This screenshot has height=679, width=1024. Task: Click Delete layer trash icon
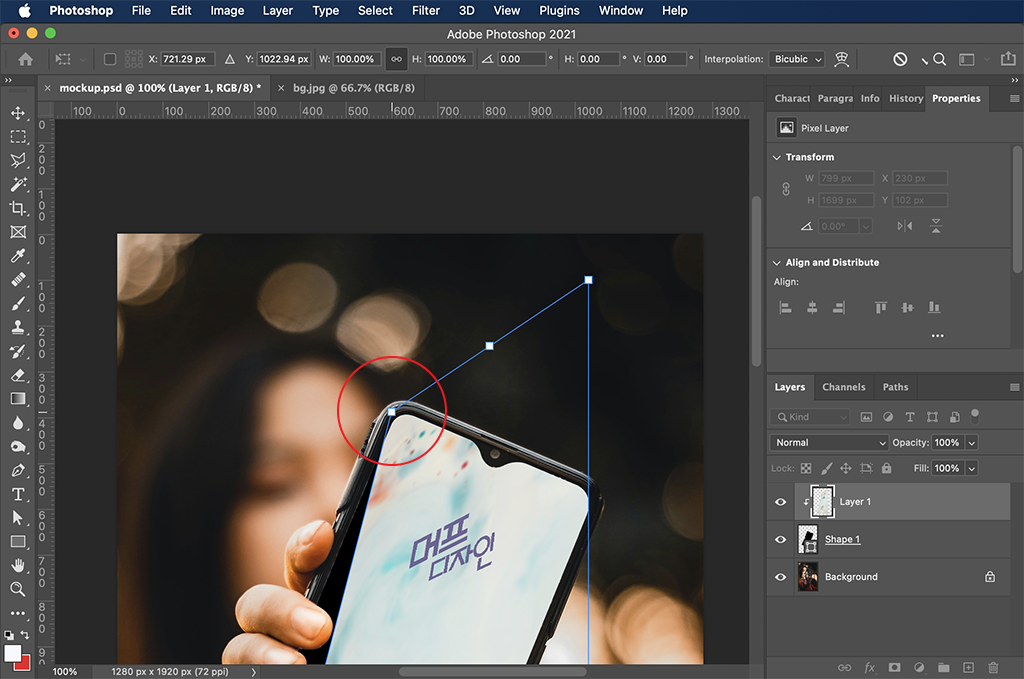(x=993, y=667)
